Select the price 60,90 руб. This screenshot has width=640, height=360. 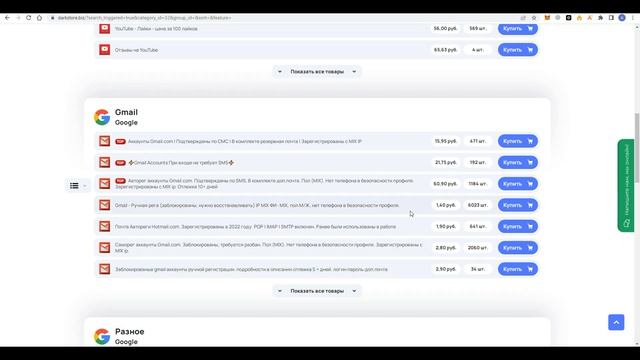[445, 184]
